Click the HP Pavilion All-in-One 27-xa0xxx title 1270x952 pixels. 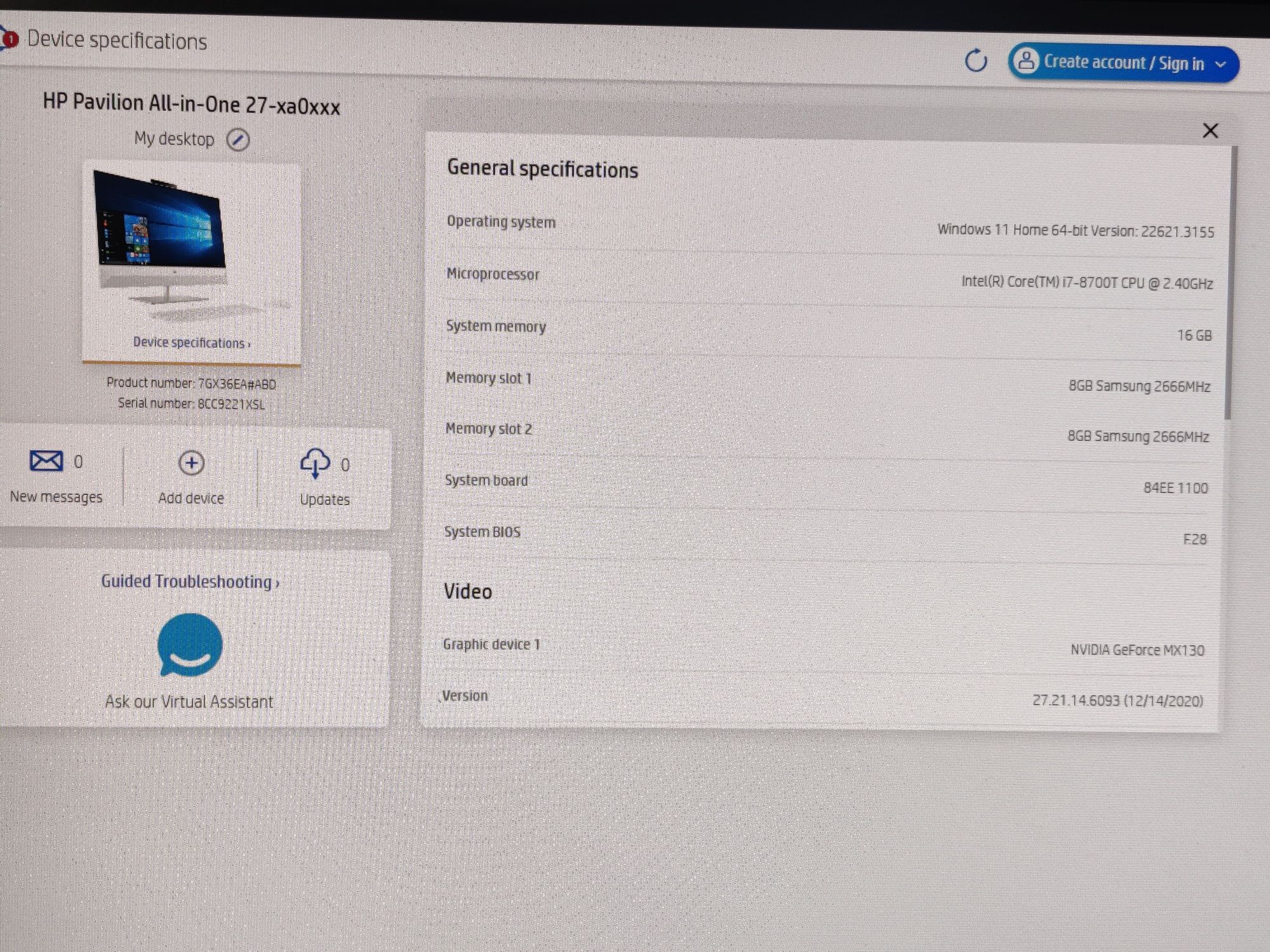tap(191, 104)
